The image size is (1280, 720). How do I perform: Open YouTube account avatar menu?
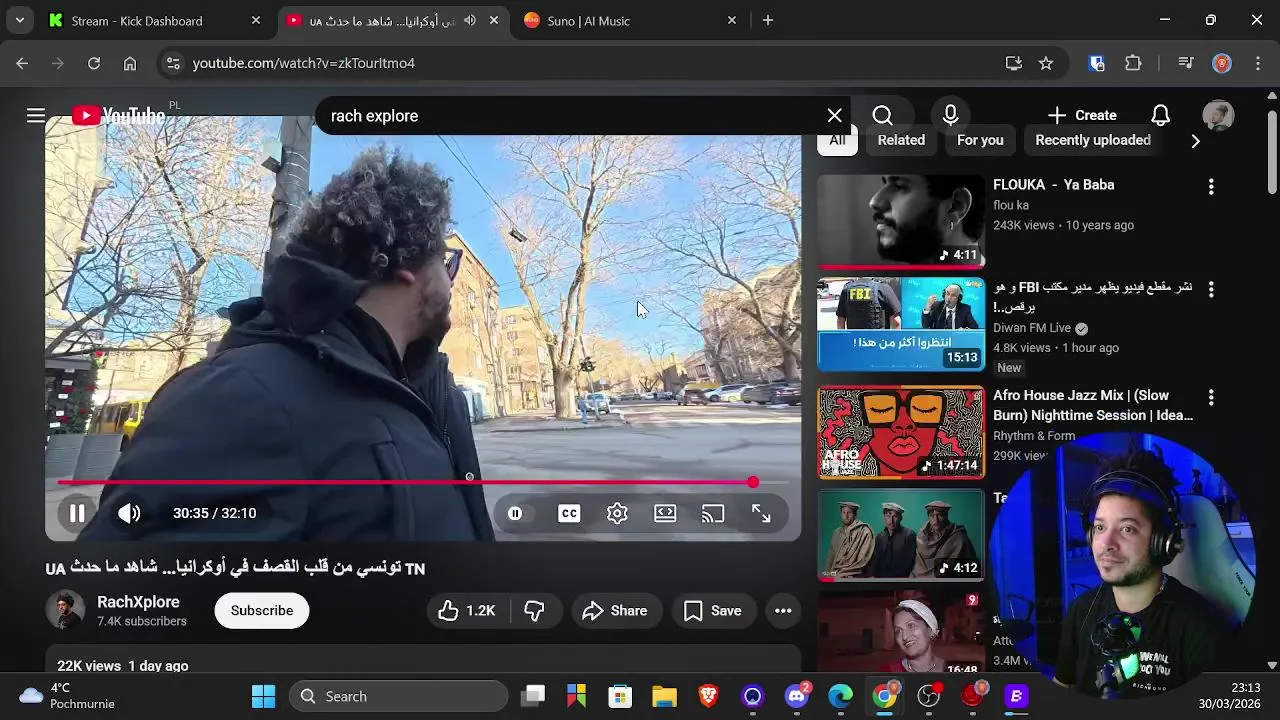1218,116
